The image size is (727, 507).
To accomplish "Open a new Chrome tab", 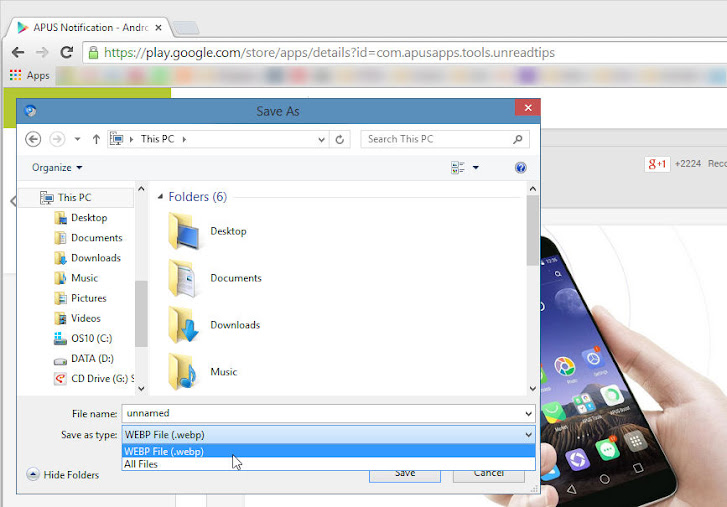I will 186,28.
